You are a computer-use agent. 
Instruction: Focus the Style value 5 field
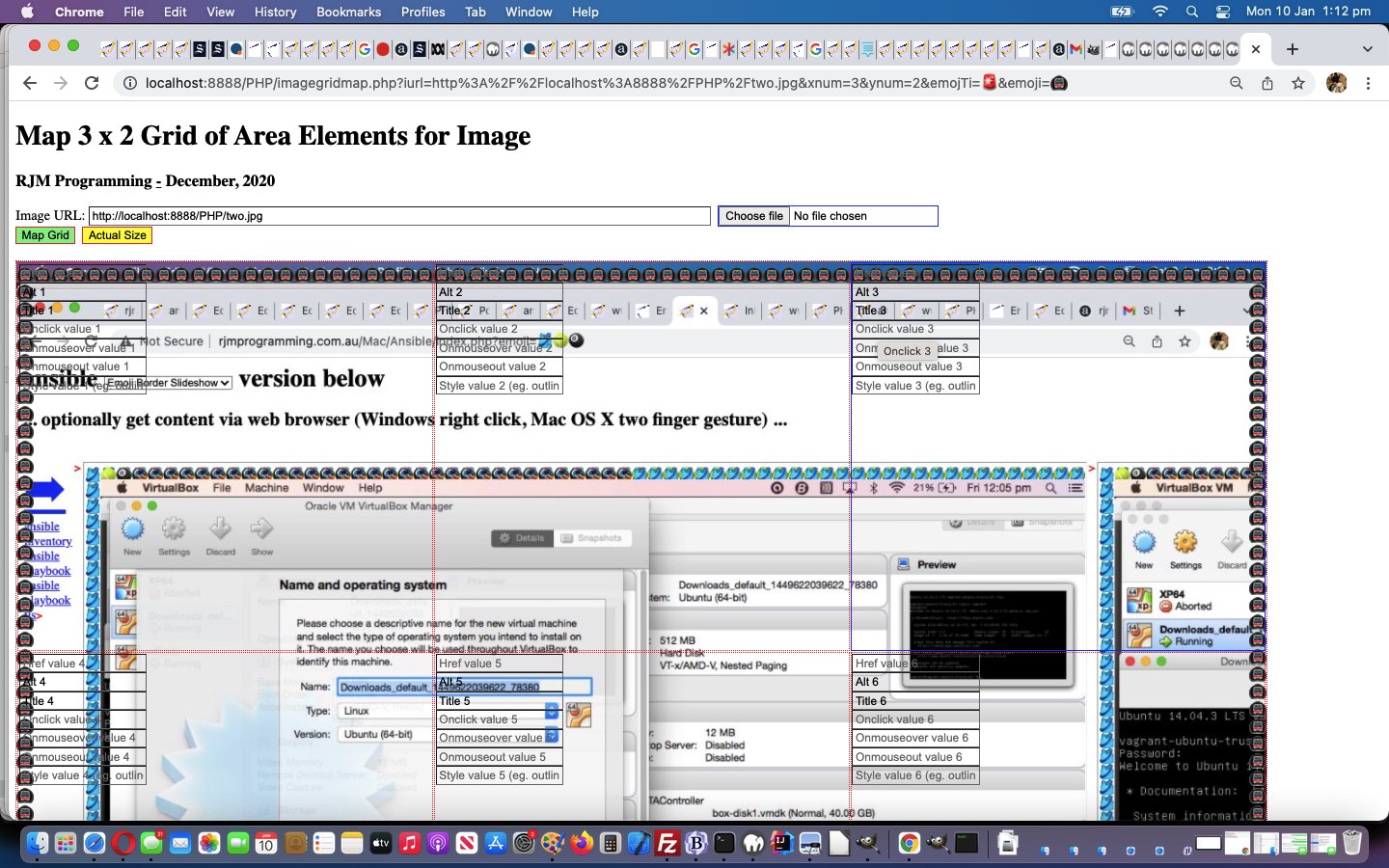pos(499,775)
